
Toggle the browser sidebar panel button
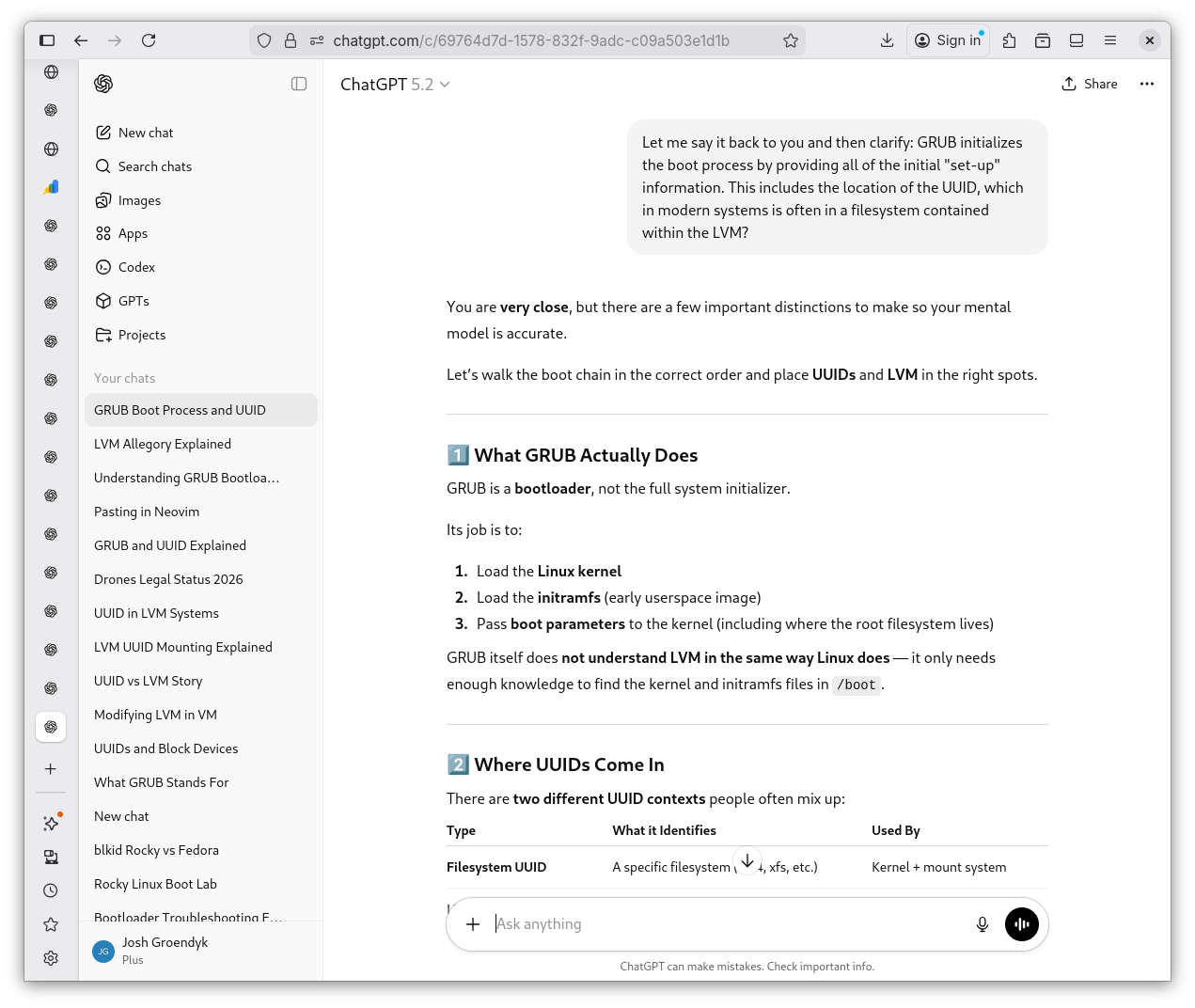47,40
